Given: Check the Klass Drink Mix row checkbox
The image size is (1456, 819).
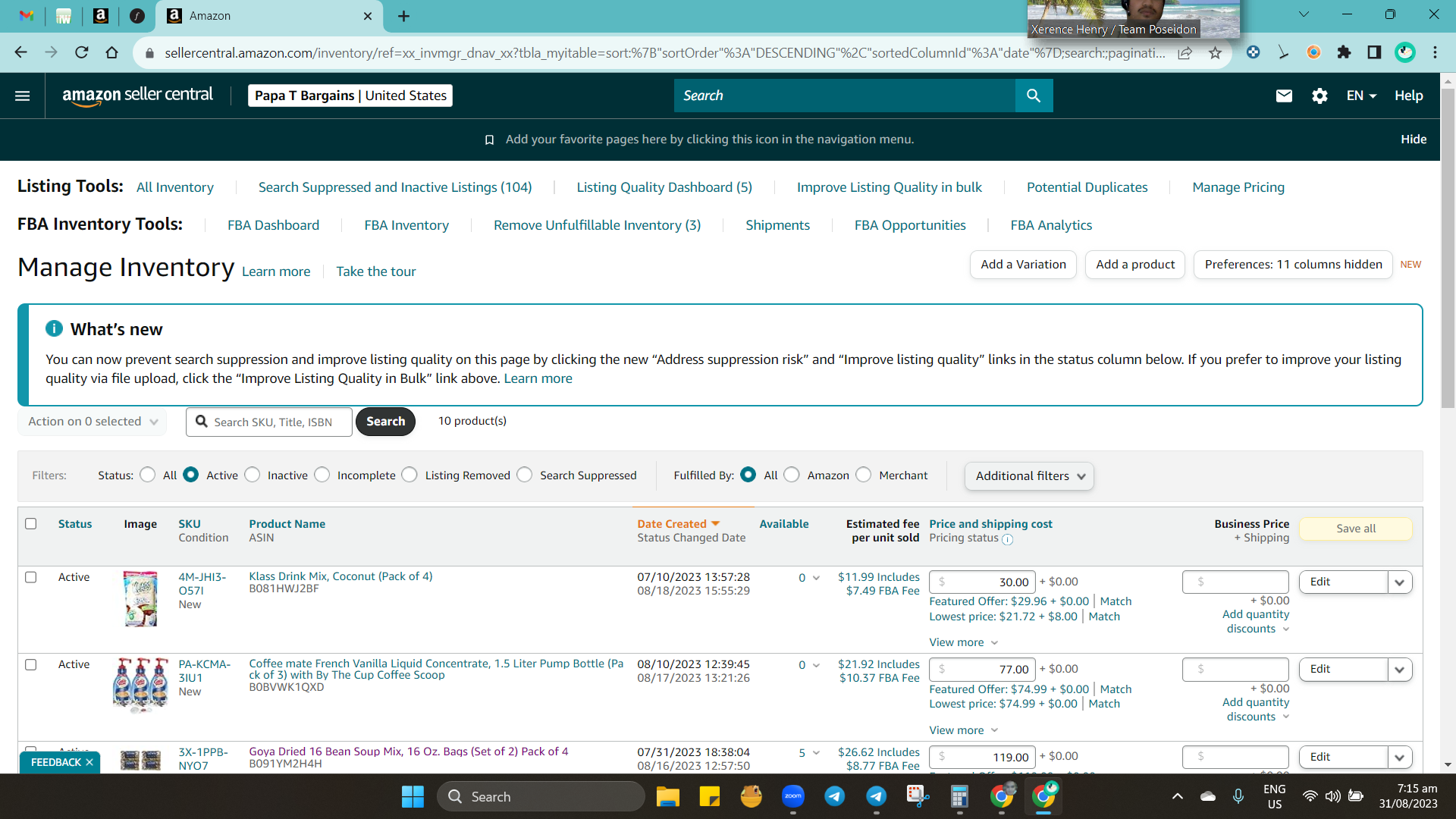Looking at the screenshot, I should (31, 577).
